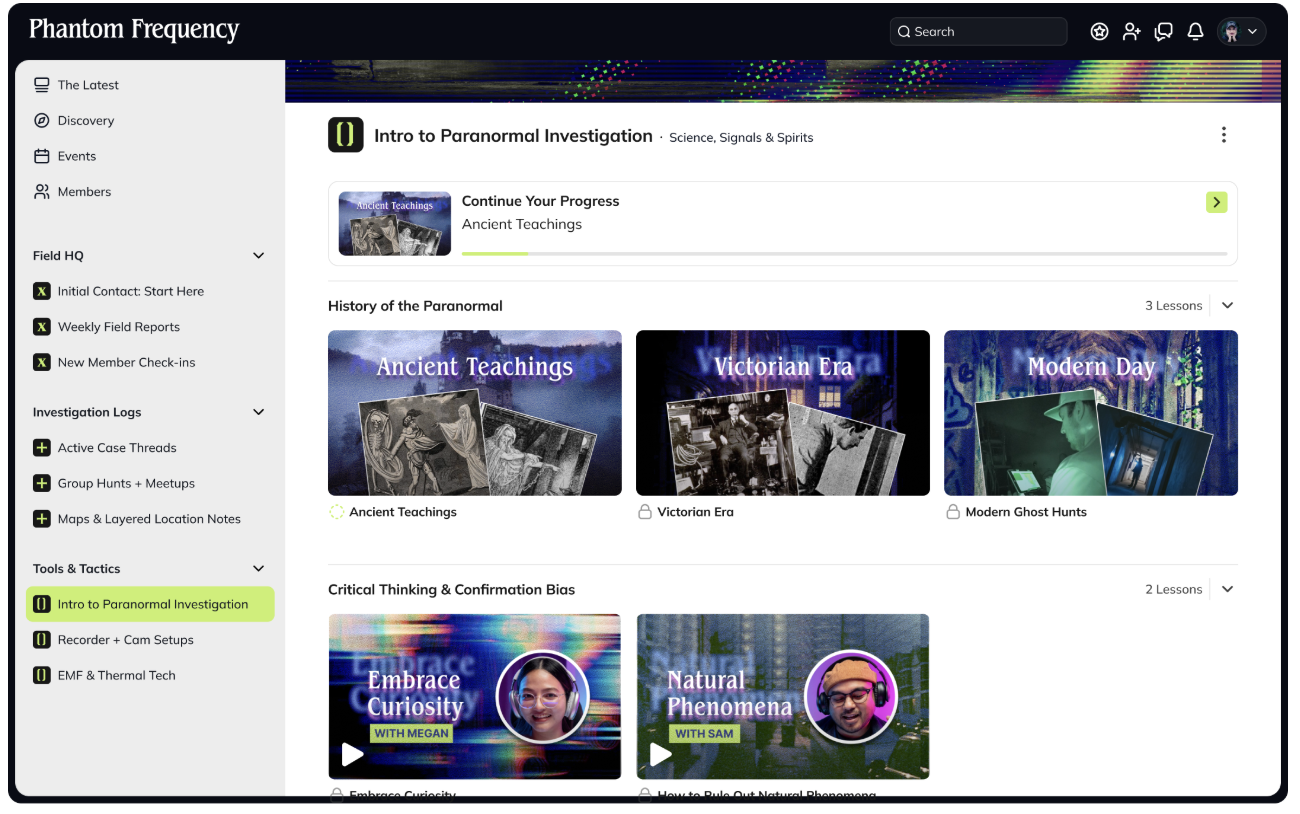Play the Embrace Curiosity video
The width and height of the screenshot is (1300, 814).
pos(352,754)
